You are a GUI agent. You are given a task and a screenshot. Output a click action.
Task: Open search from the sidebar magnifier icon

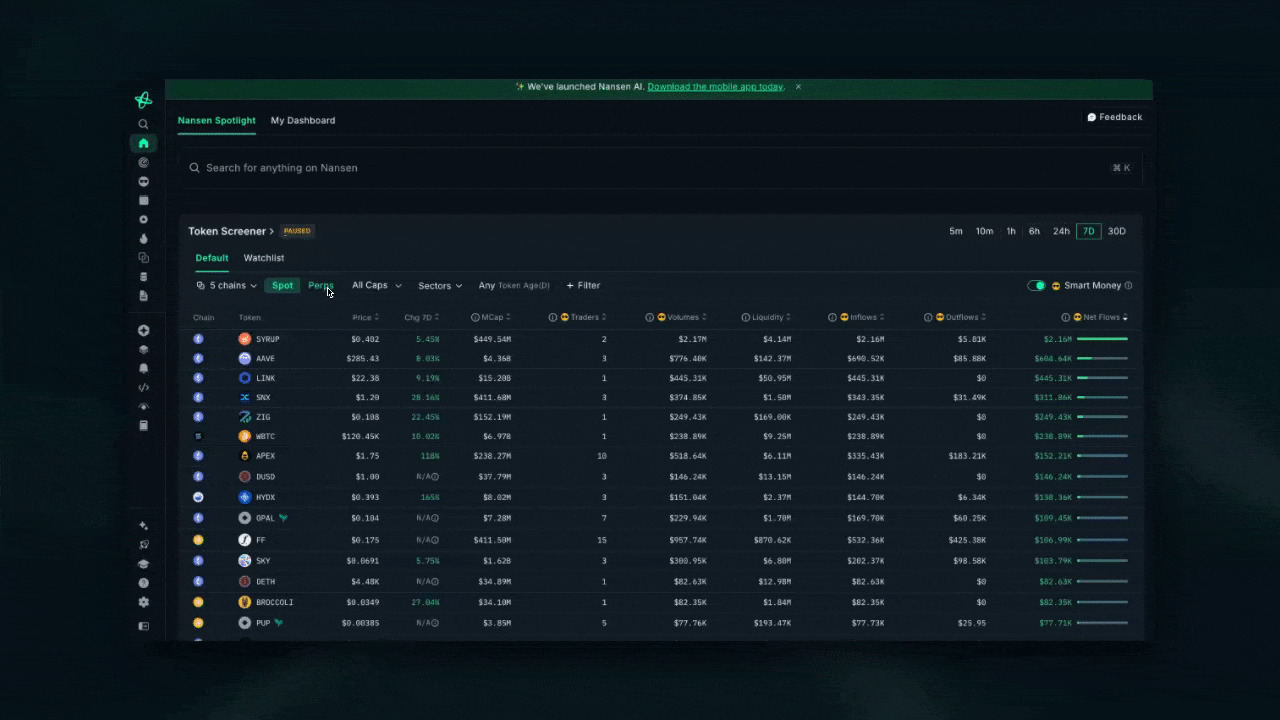coord(143,124)
